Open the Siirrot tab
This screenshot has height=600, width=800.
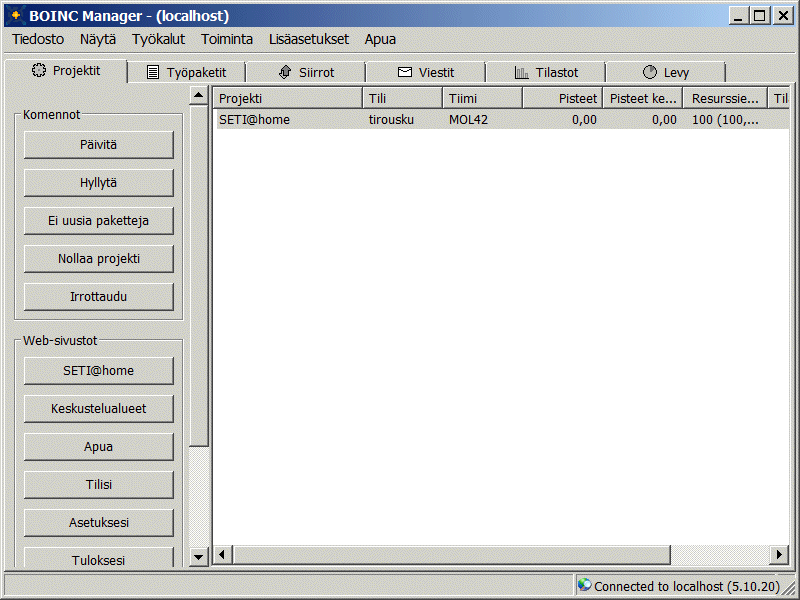306,72
